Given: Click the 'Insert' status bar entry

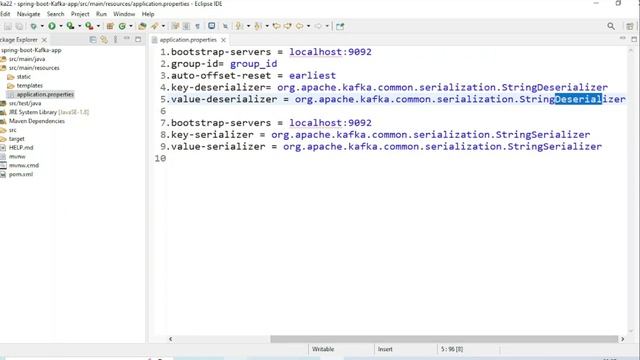Looking at the screenshot, I should click(385, 349).
